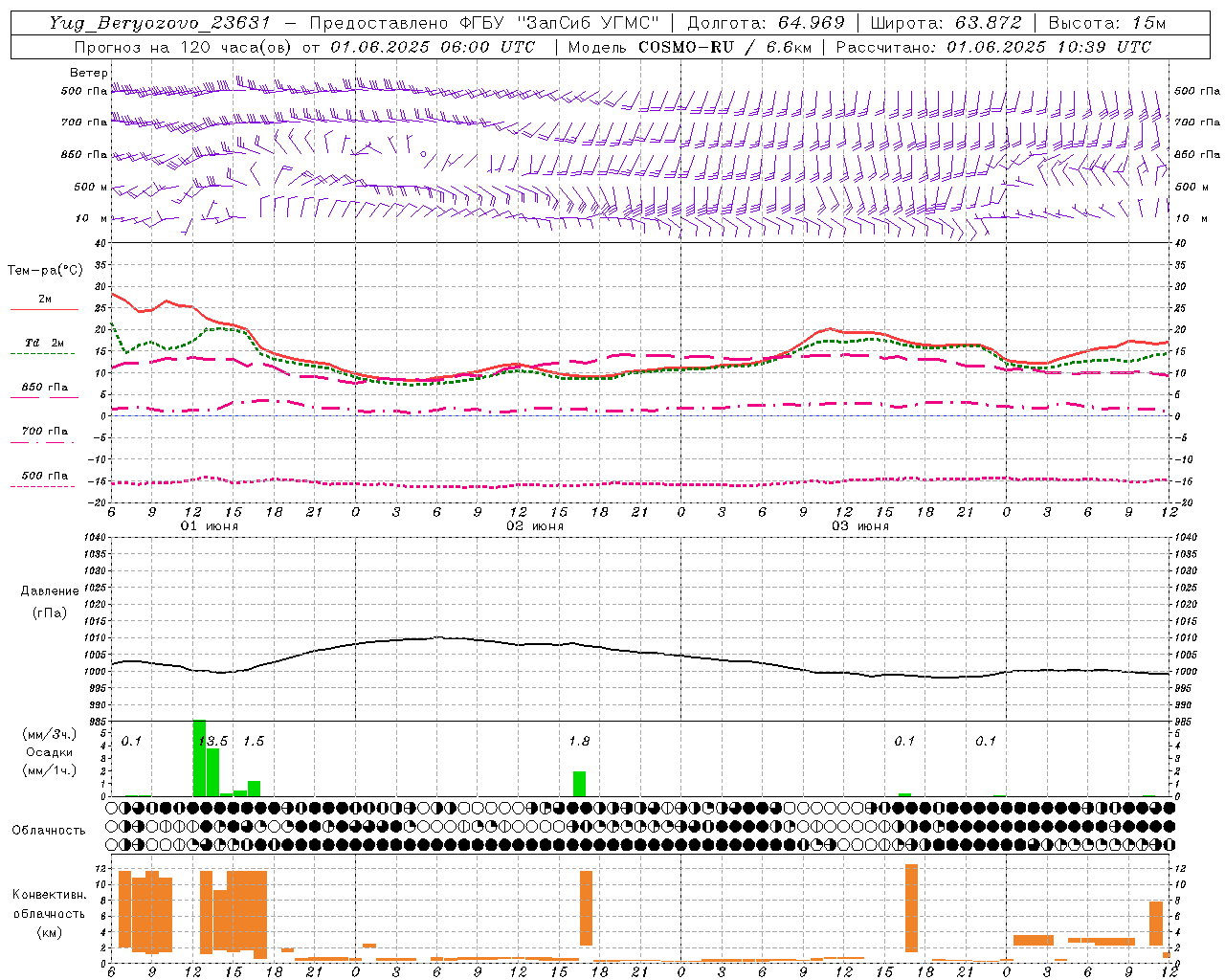The image size is (1225, 980).
Task: Click the '13.5' precipitation amount value
Action: pos(213,742)
